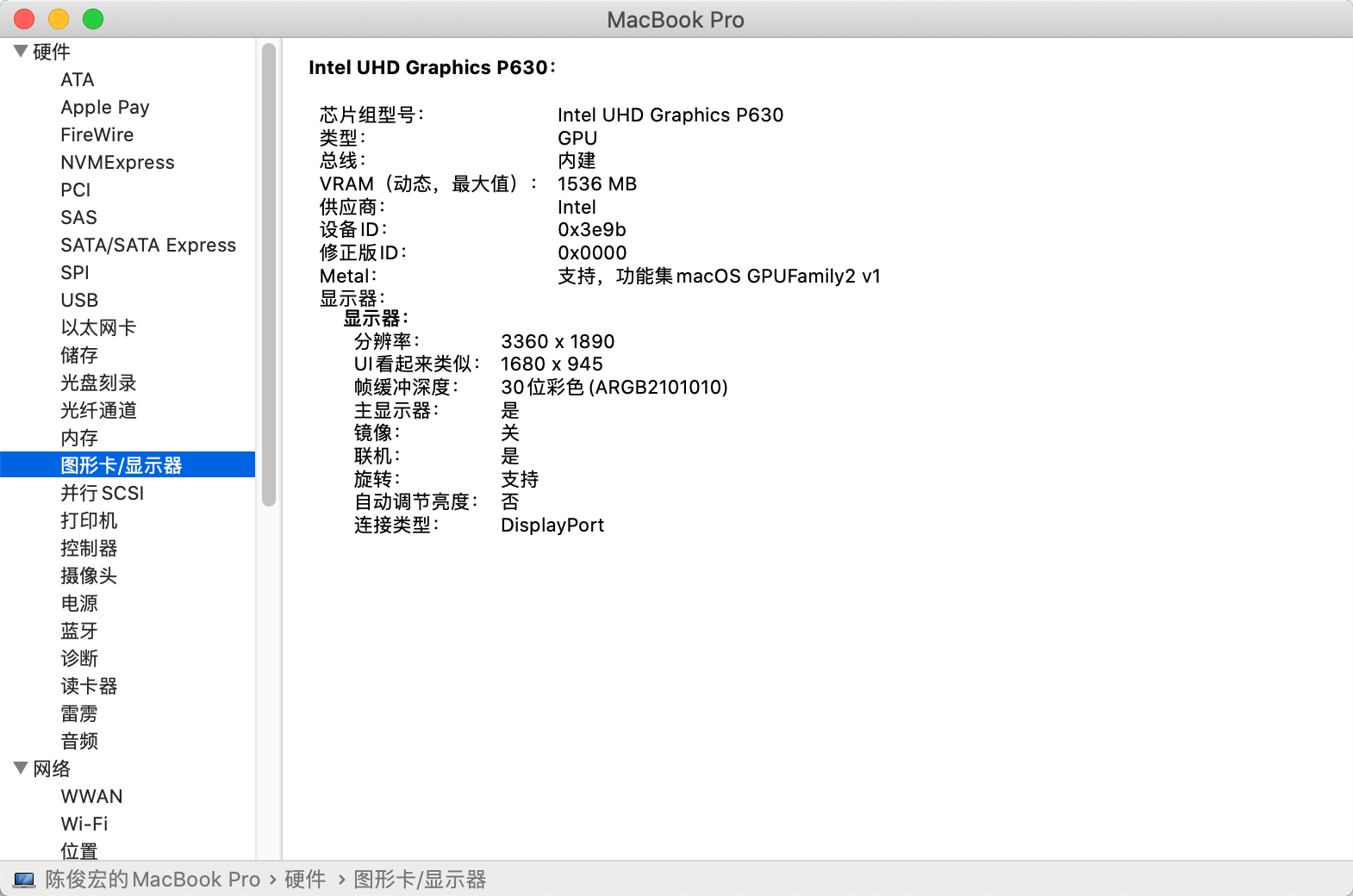Select 以太网卡 in the sidebar

[98, 328]
